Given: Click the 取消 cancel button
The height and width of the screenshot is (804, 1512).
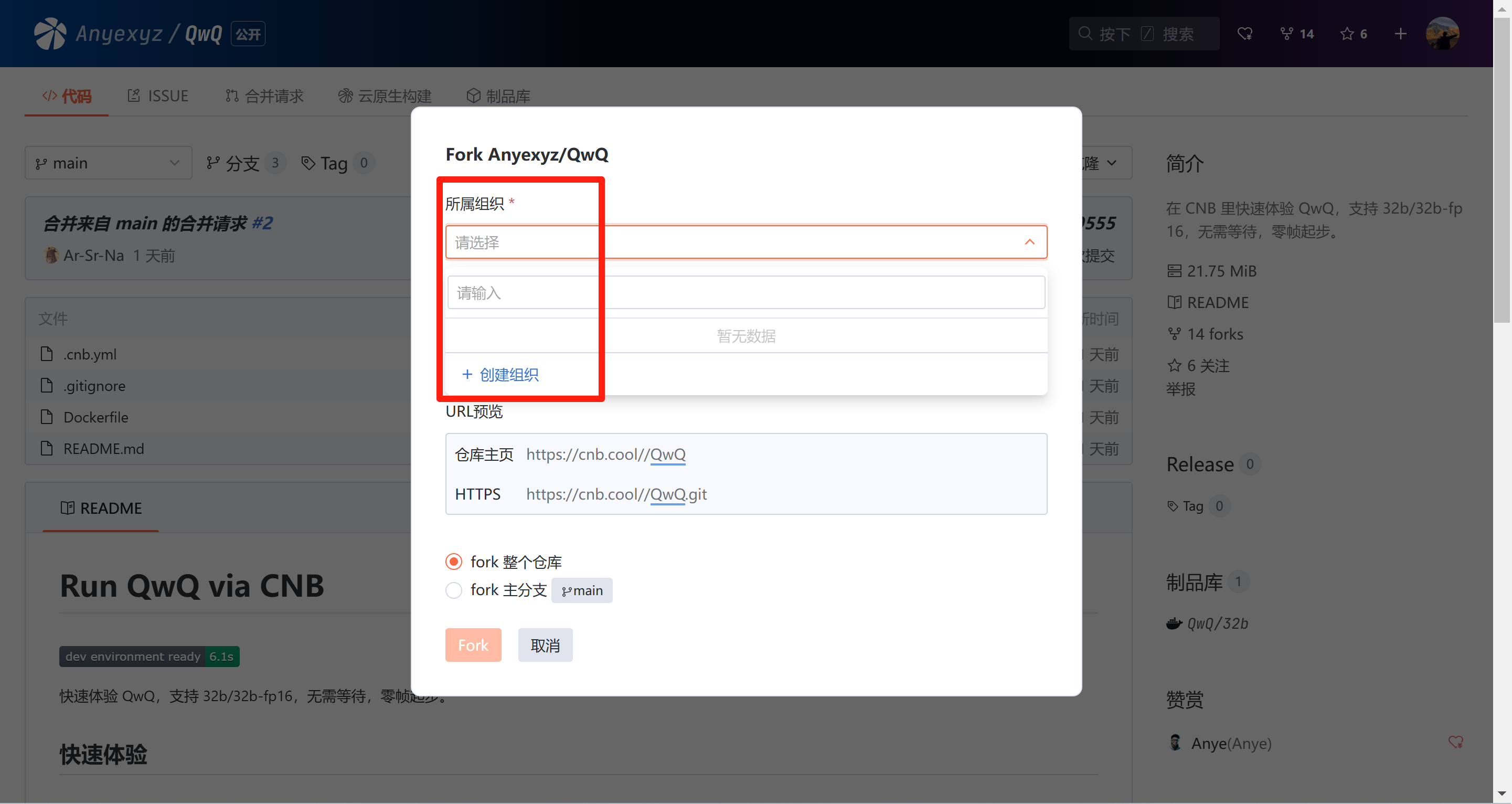Looking at the screenshot, I should click(545, 645).
